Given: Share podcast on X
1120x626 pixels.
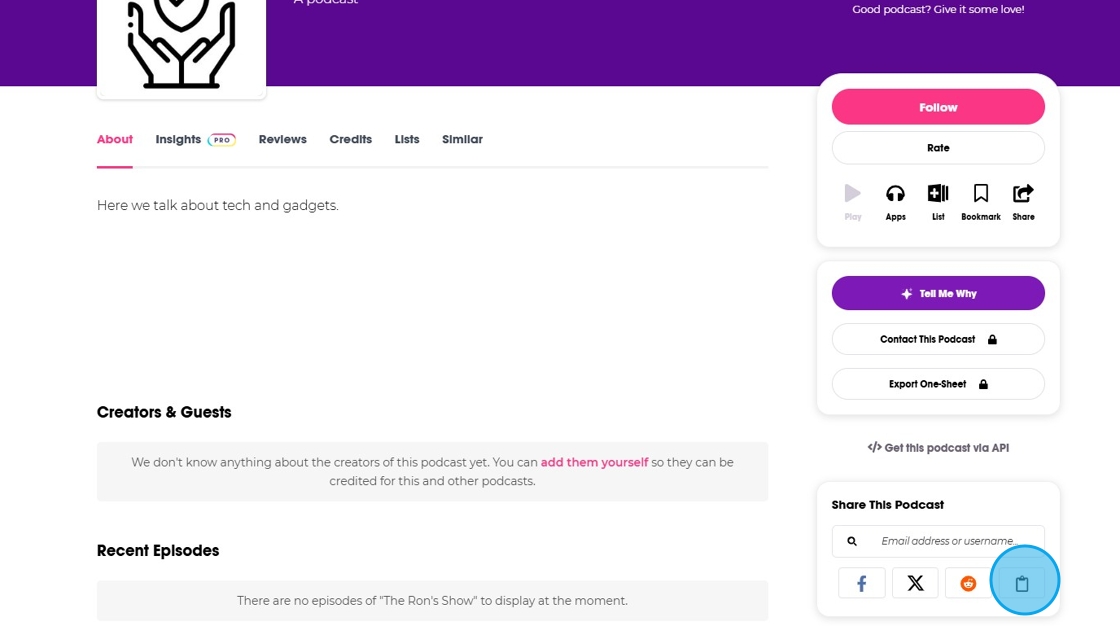Looking at the screenshot, I should (x=915, y=583).
